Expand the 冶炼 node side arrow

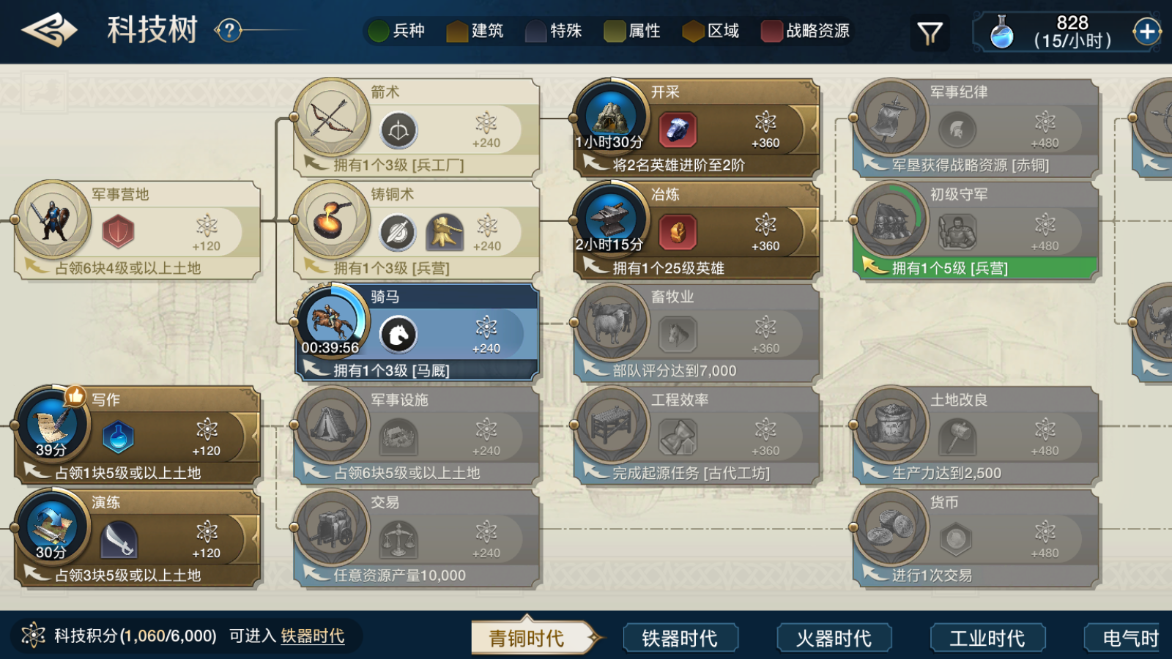point(809,232)
